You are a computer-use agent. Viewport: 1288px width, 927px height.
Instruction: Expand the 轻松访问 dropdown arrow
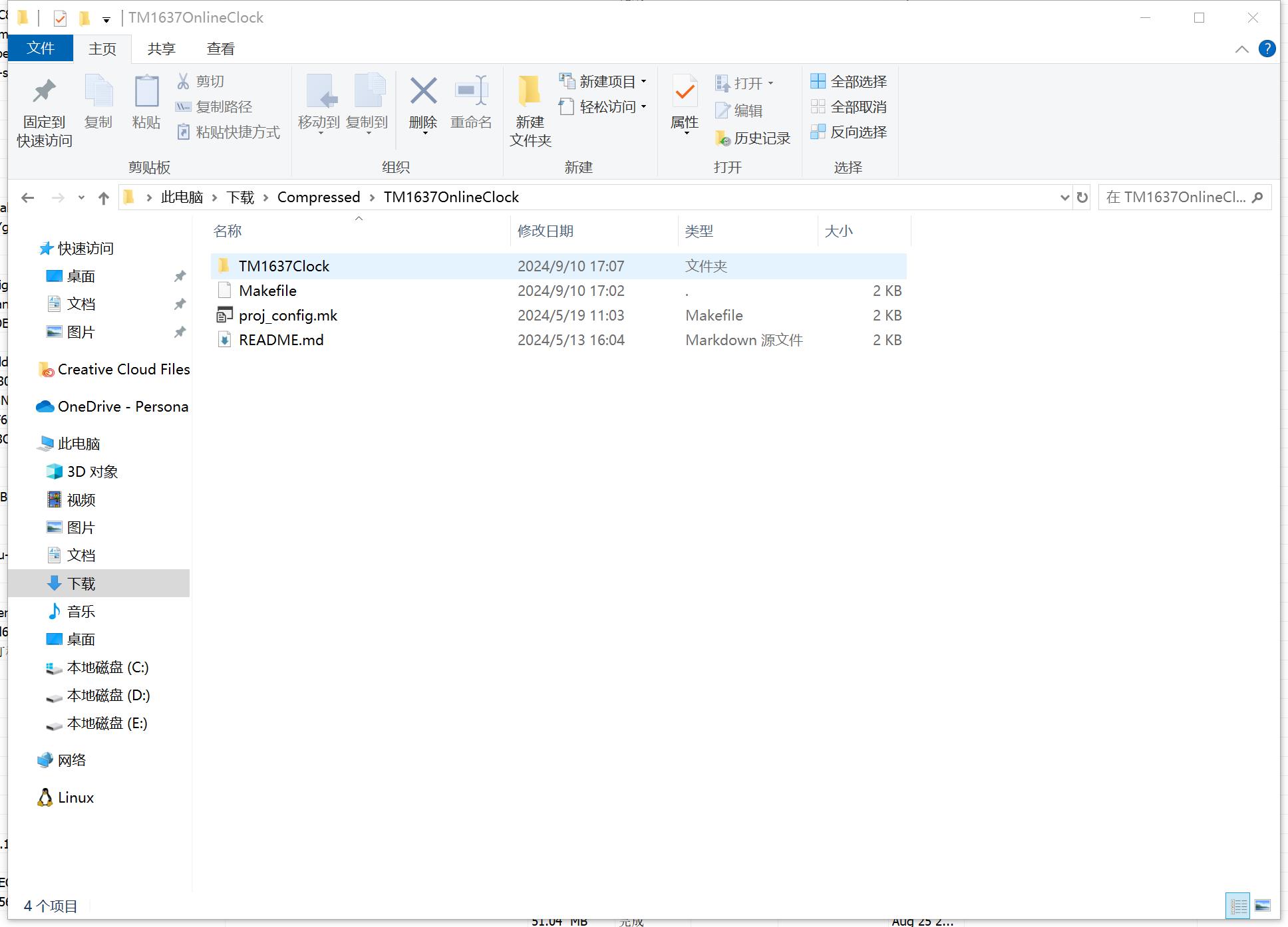(644, 107)
